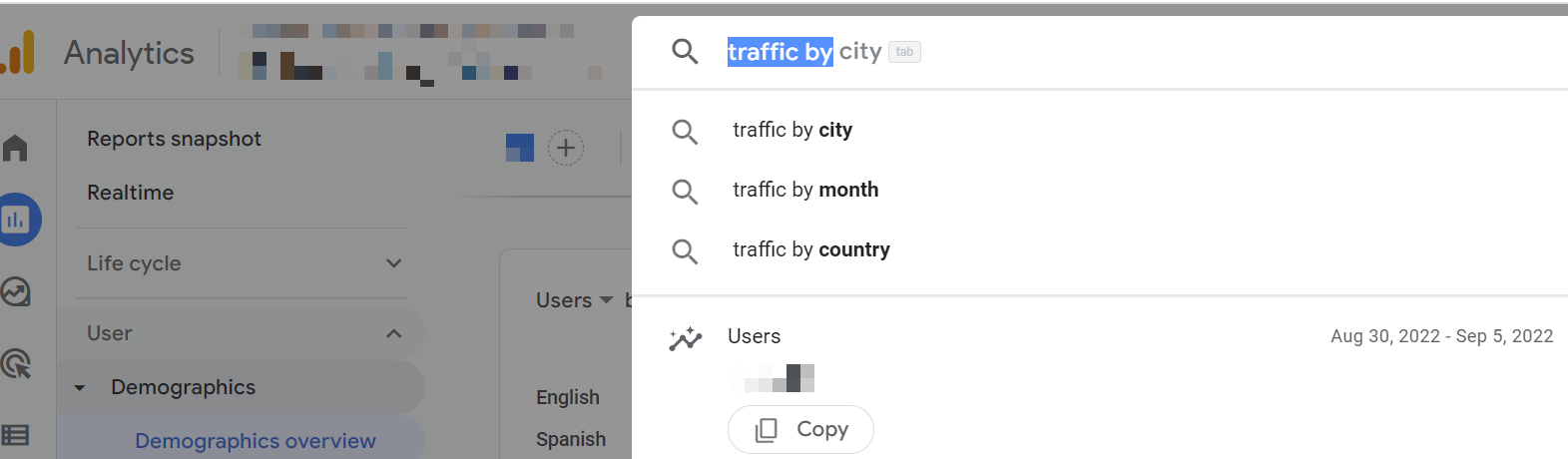The image size is (1568, 459).
Task: Select Demographics overview report
Action: pyautogui.click(x=256, y=441)
